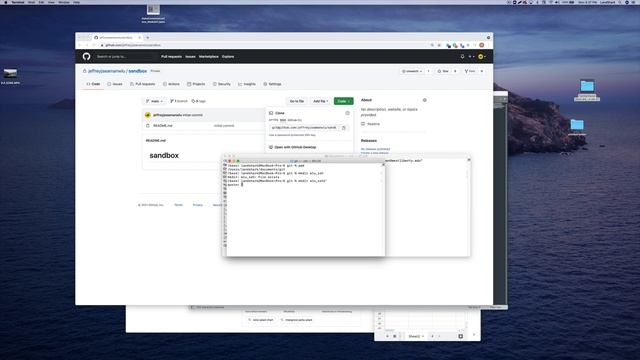This screenshot has width=640, height=360.
Task: Click the Sheet1 tab in spreadsheet window
Action: click(416, 336)
